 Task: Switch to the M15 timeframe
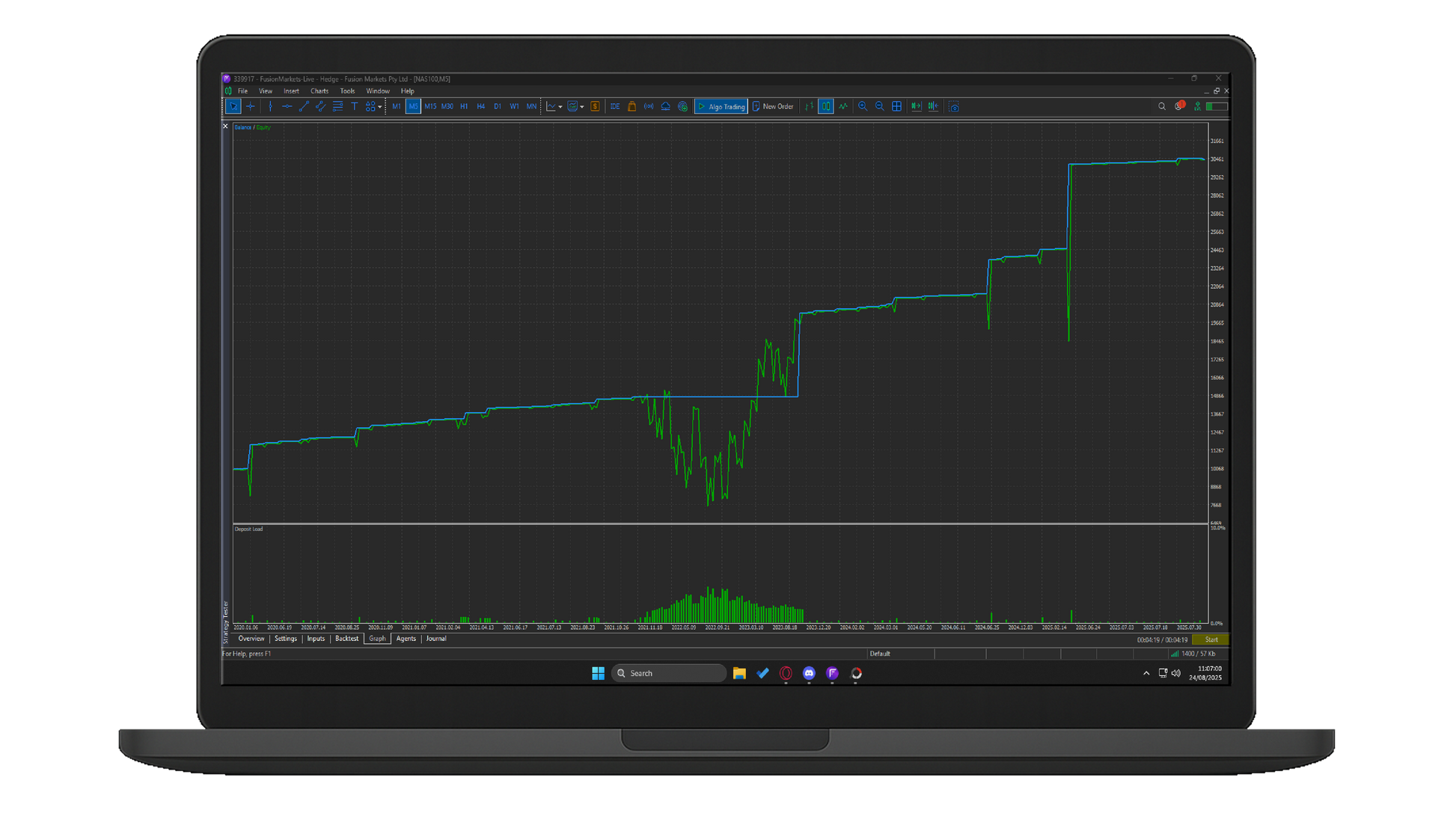pos(430,106)
